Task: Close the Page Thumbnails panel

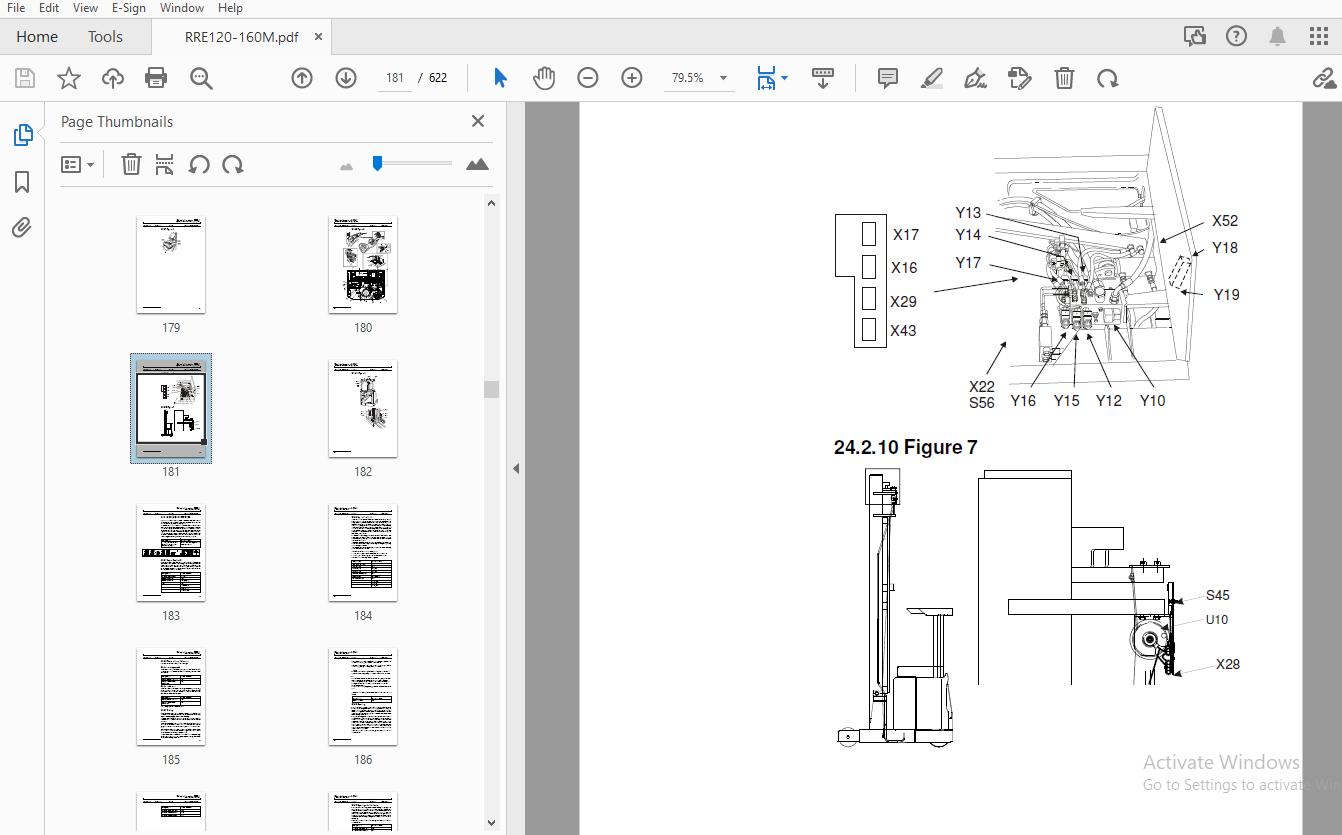Action: (x=478, y=121)
